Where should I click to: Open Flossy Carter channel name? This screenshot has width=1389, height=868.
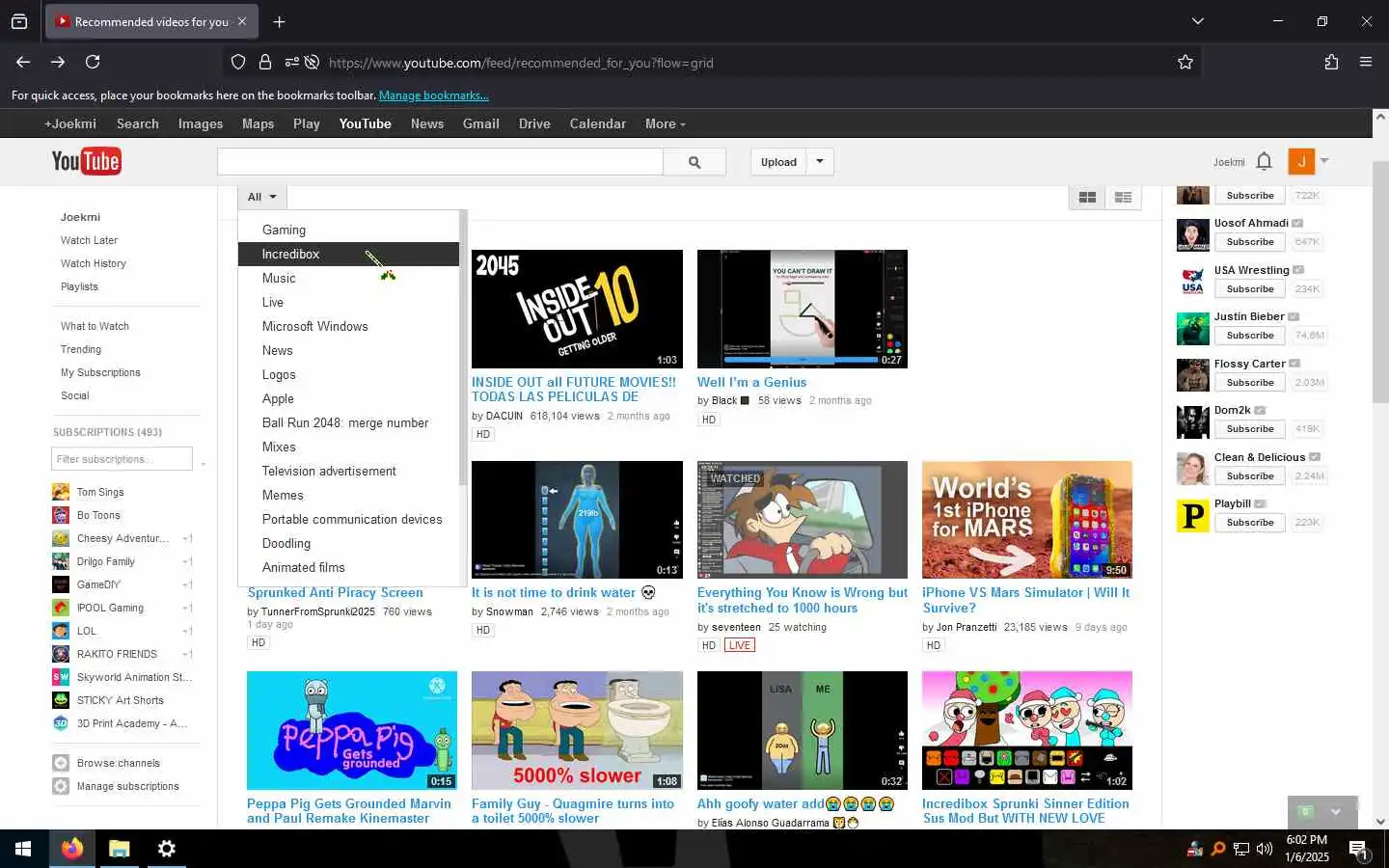(1249, 364)
